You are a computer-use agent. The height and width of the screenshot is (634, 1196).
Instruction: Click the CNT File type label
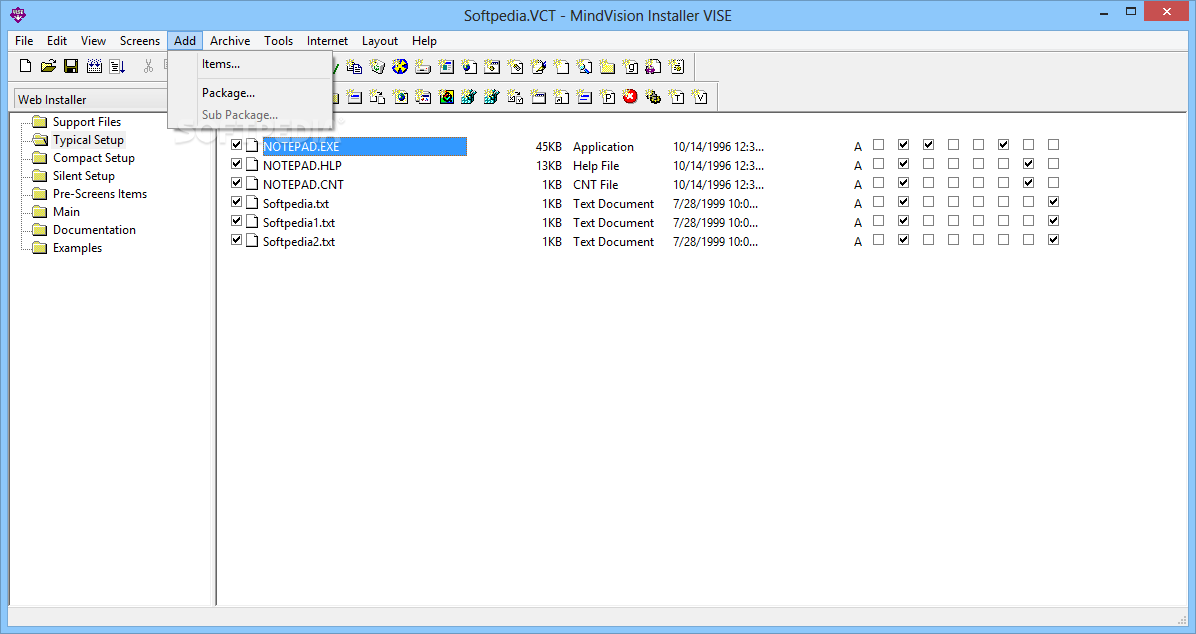(x=595, y=185)
